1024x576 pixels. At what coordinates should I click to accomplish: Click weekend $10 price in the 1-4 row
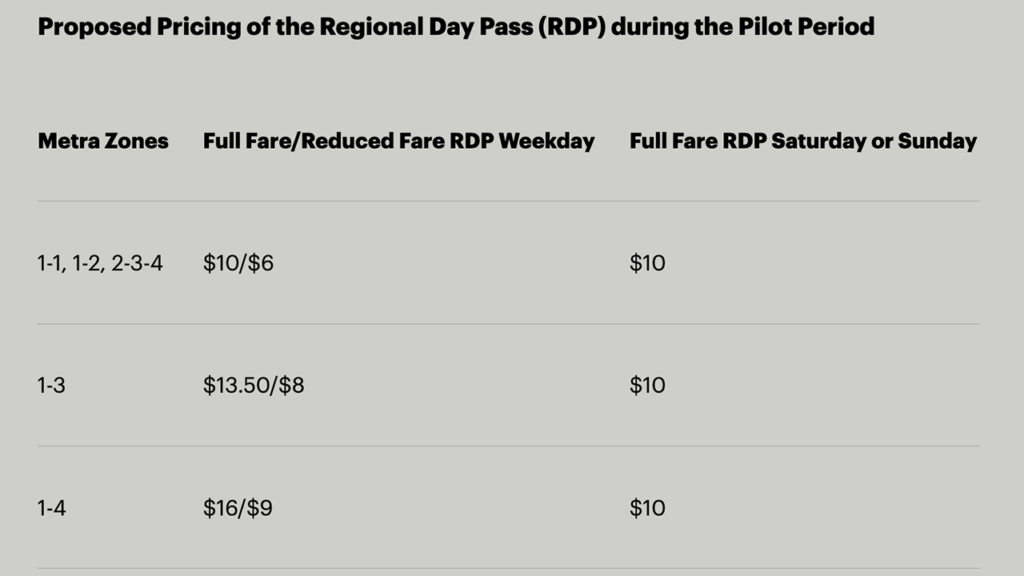[647, 508]
